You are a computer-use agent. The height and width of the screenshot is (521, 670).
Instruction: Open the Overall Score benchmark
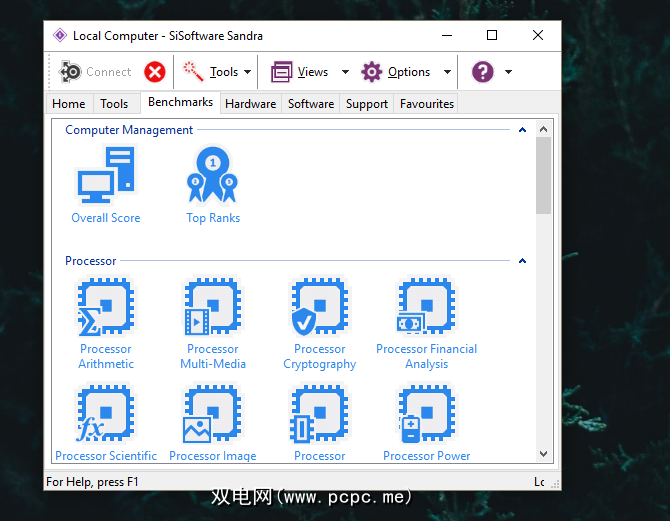coord(106,185)
